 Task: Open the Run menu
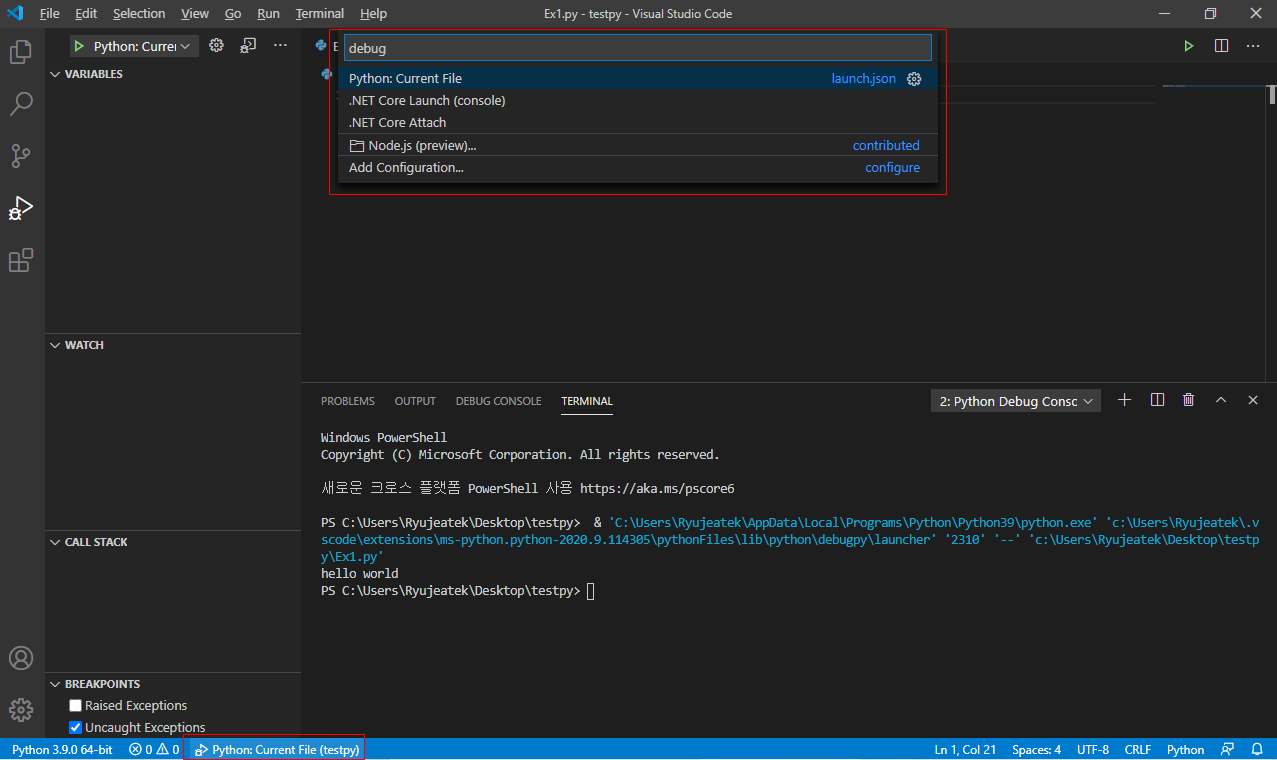(268, 14)
